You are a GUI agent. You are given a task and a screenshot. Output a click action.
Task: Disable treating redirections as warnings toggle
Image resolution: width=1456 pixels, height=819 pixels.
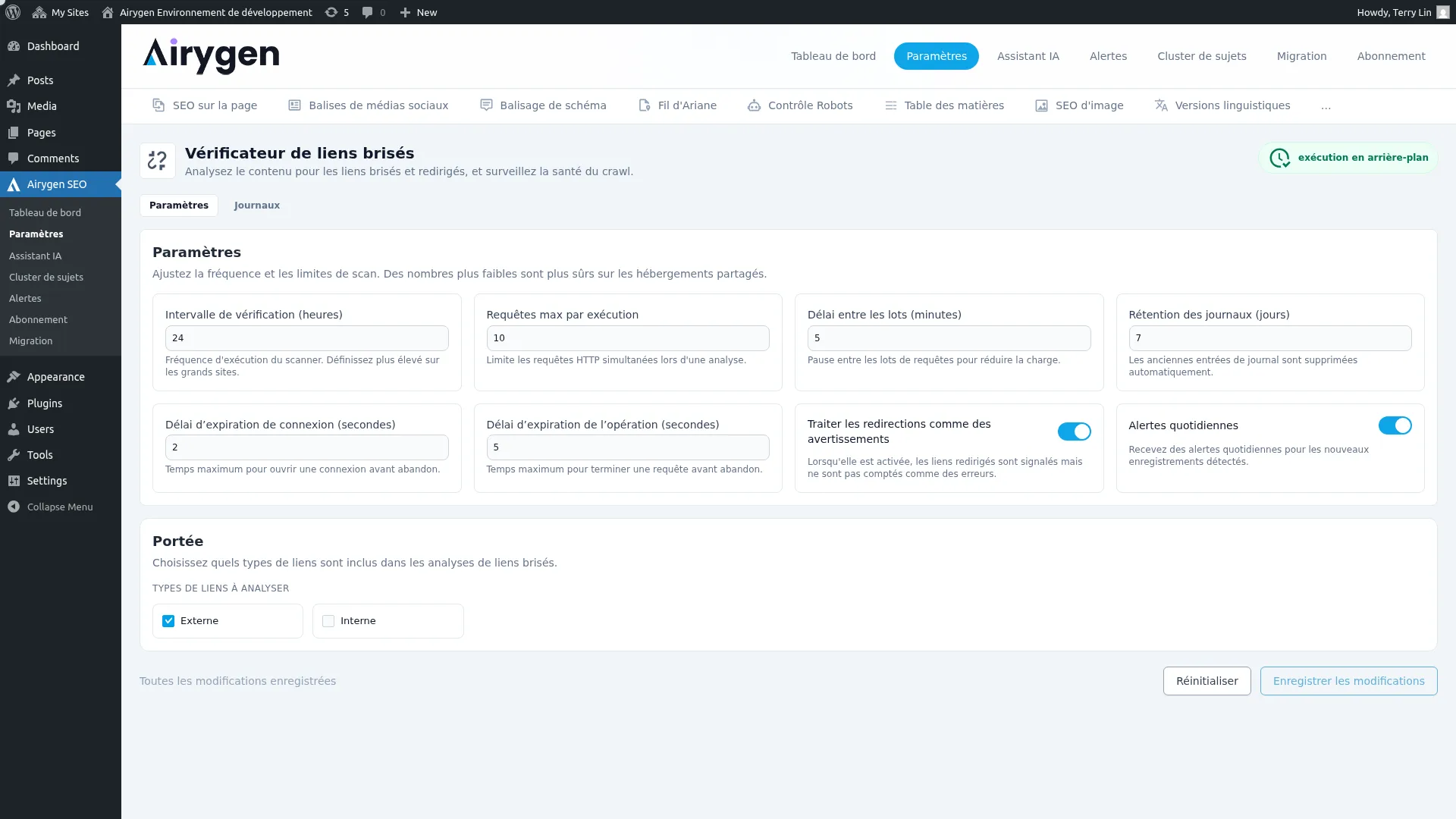click(x=1074, y=431)
